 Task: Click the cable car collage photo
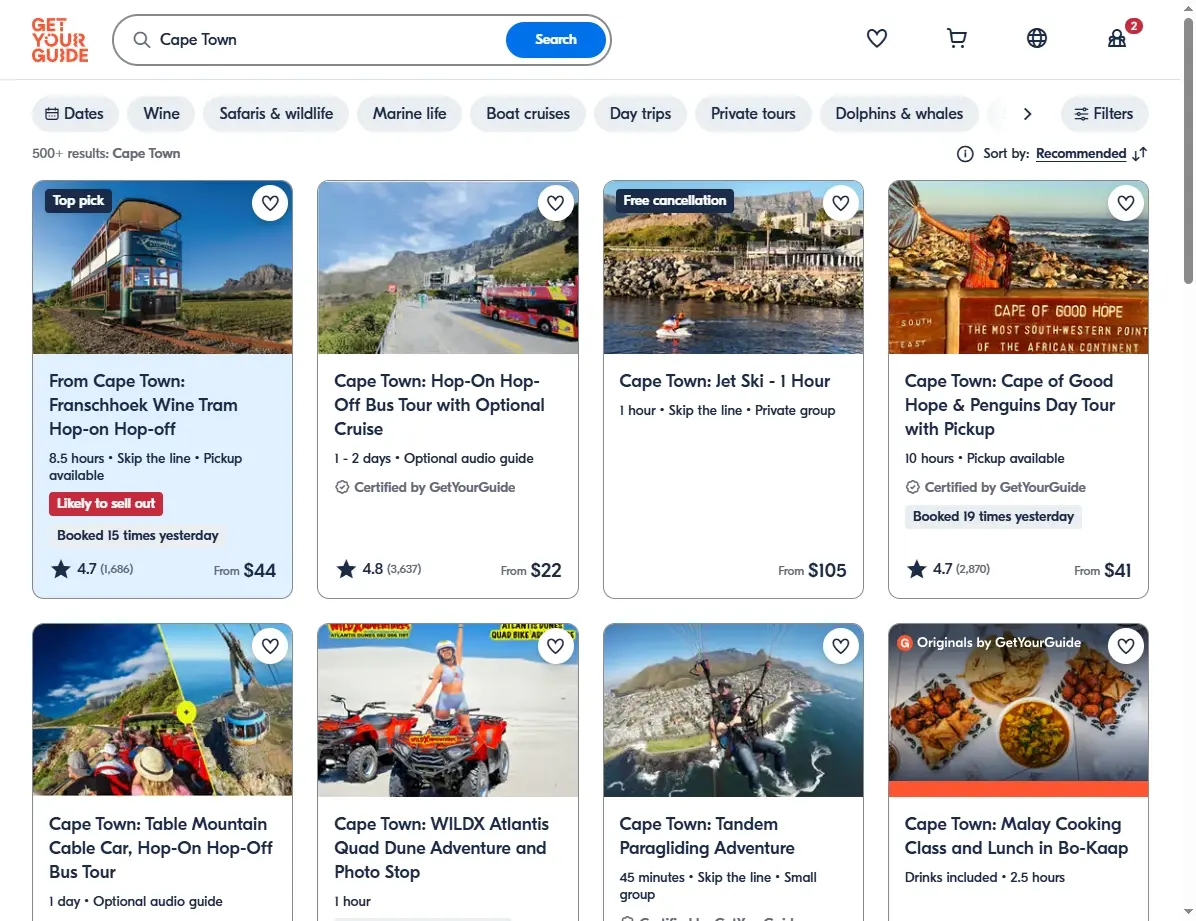[x=162, y=710]
